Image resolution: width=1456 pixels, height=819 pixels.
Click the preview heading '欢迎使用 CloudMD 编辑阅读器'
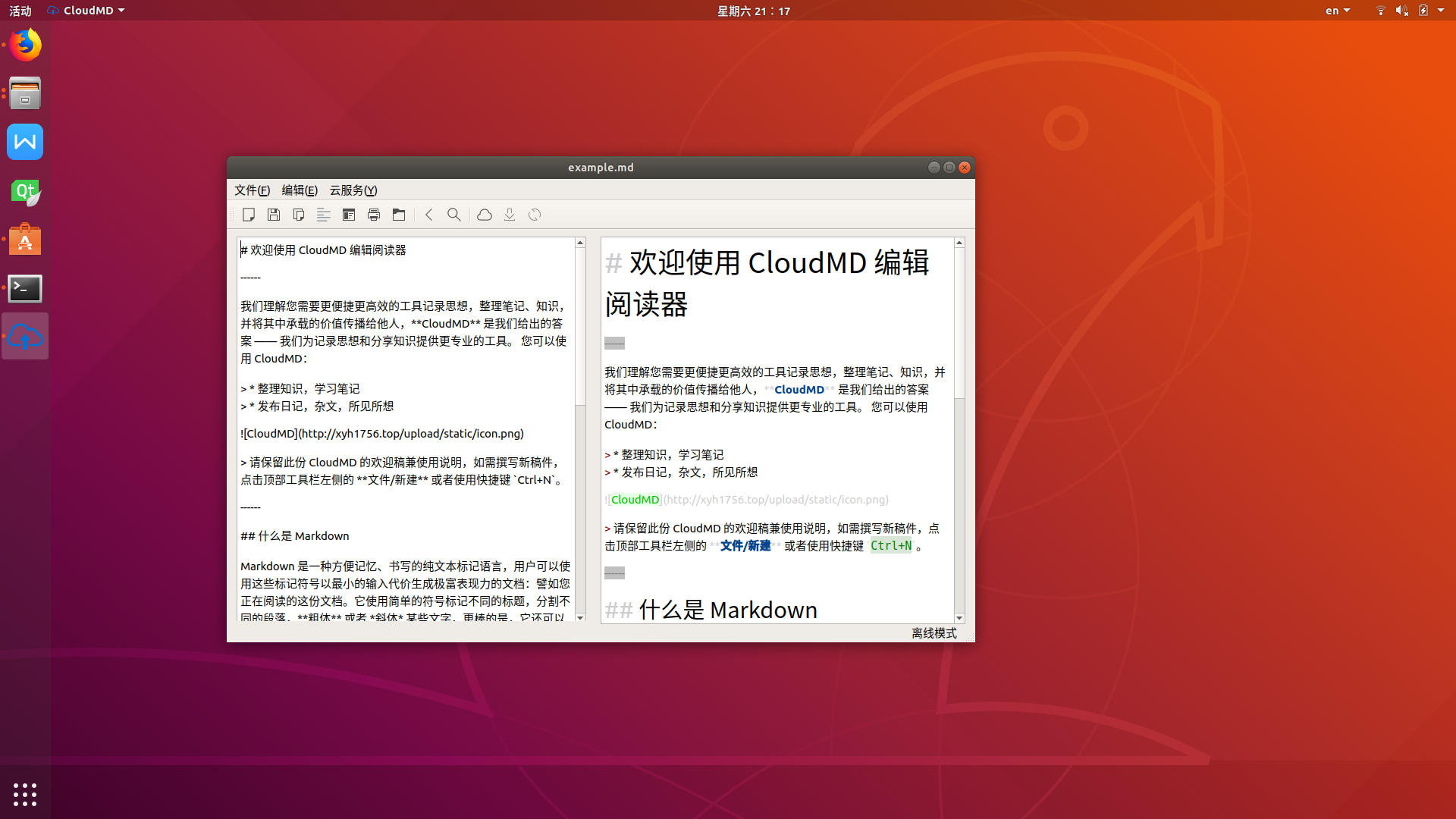point(767,284)
